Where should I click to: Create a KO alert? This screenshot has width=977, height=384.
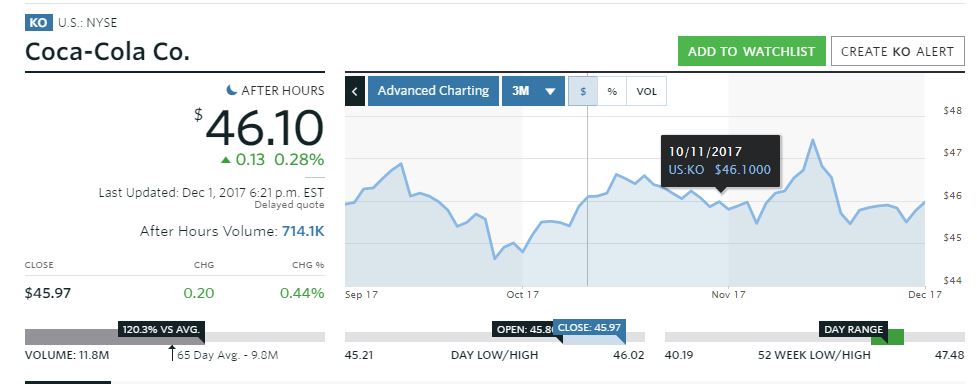pos(897,51)
